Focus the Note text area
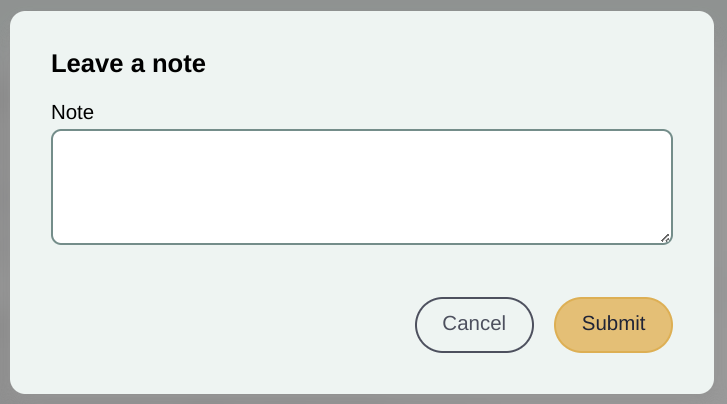The width and height of the screenshot is (727, 404). (x=362, y=187)
